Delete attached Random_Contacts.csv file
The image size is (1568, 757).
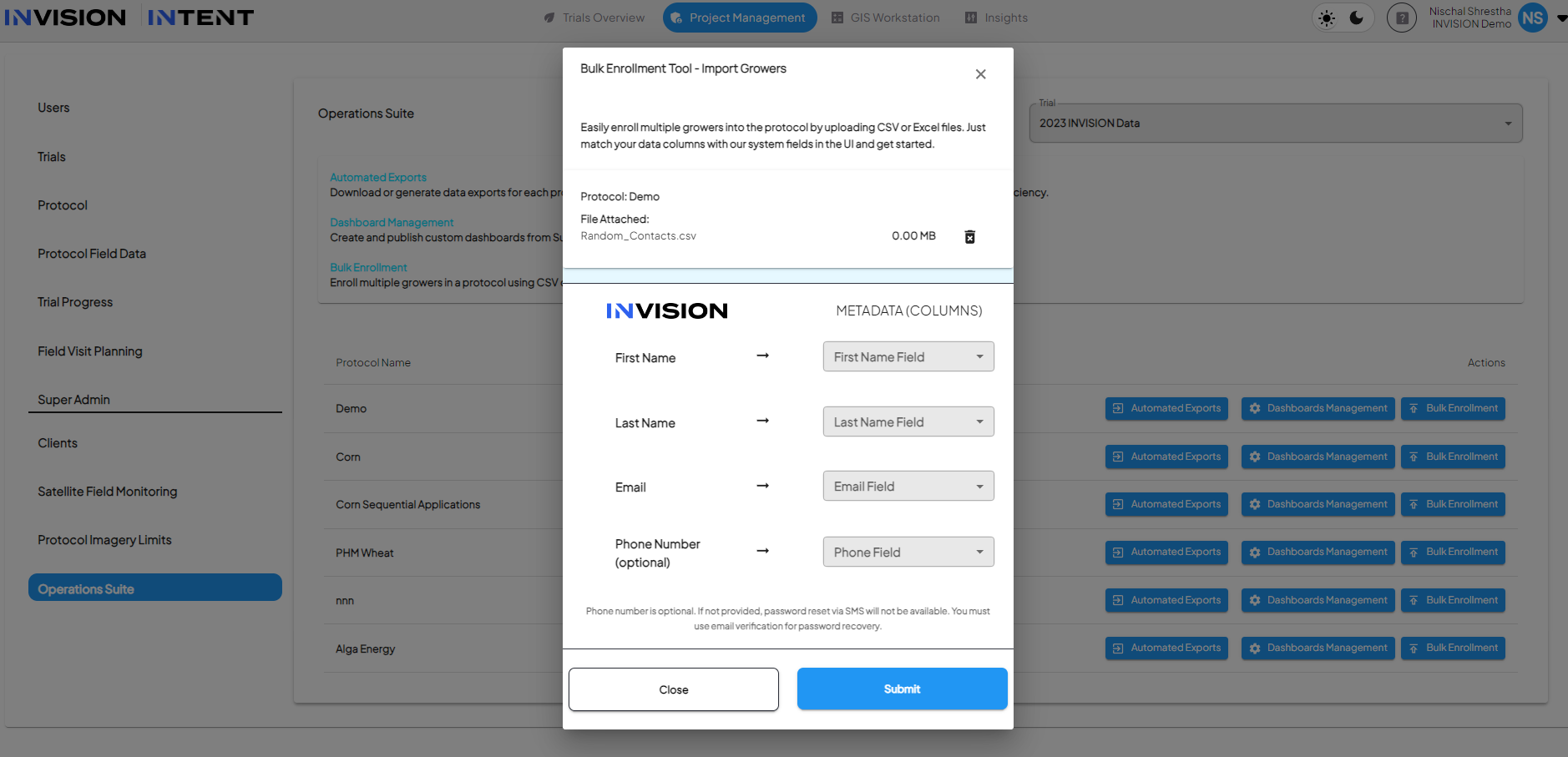pyautogui.click(x=969, y=237)
